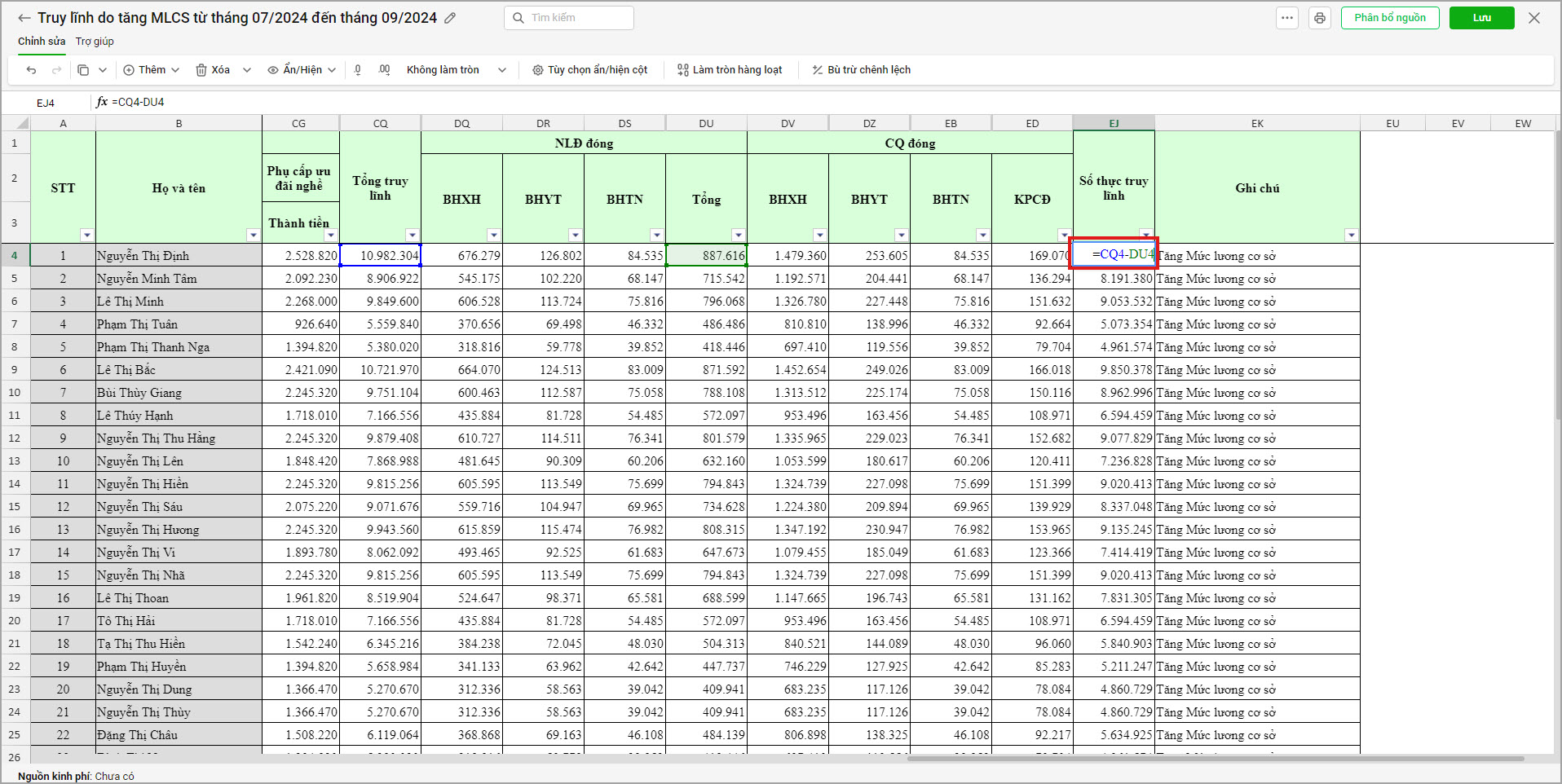
Task: Click the fx function icon
Action: (x=102, y=102)
